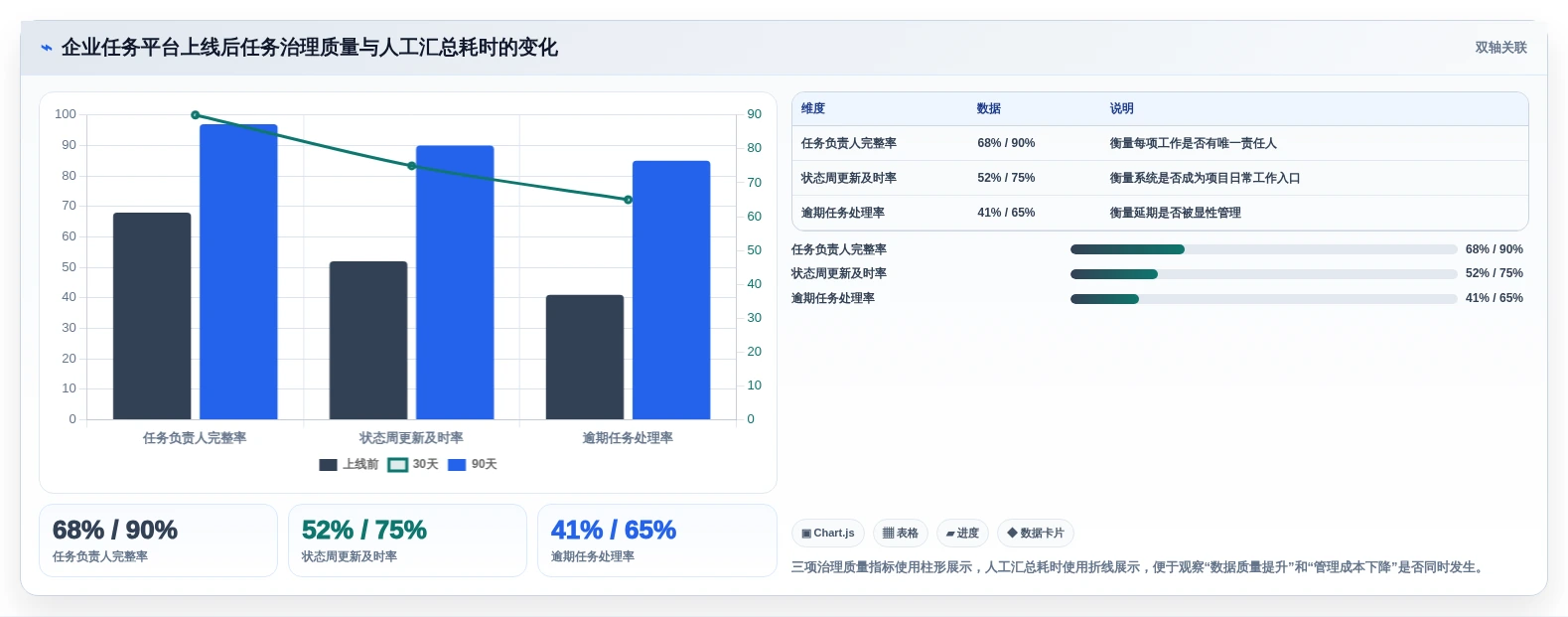Click the blue link icon beside the title
The height and width of the screenshot is (617, 1568).
click(47, 48)
